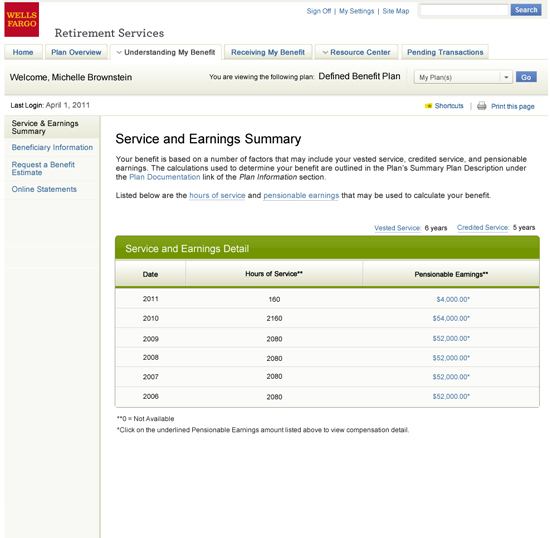The width and height of the screenshot is (550, 538).
Task: Click hours value 2160
Action: (x=274, y=318)
